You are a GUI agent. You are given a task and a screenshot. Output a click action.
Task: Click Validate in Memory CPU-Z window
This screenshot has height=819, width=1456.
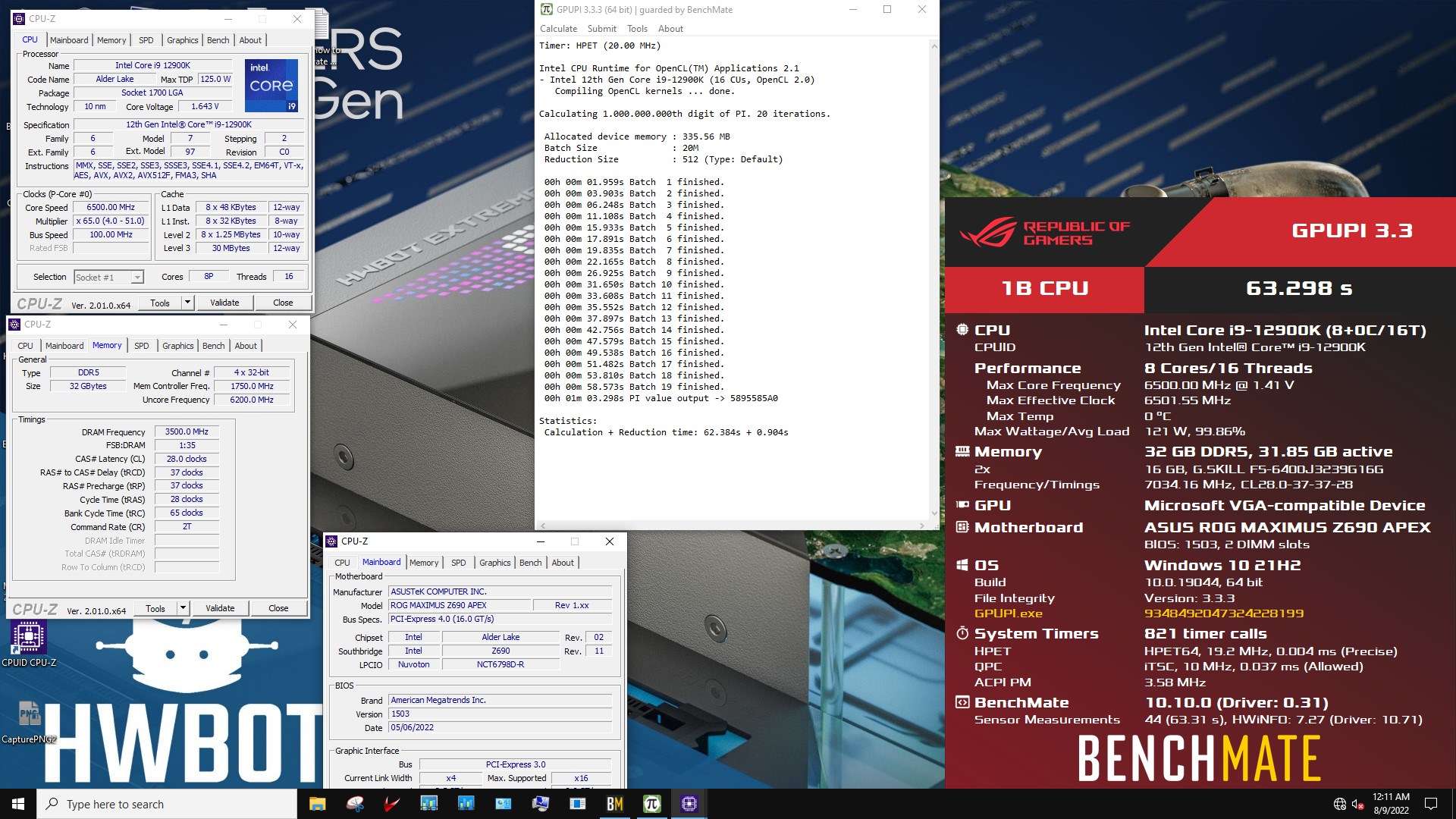point(220,608)
